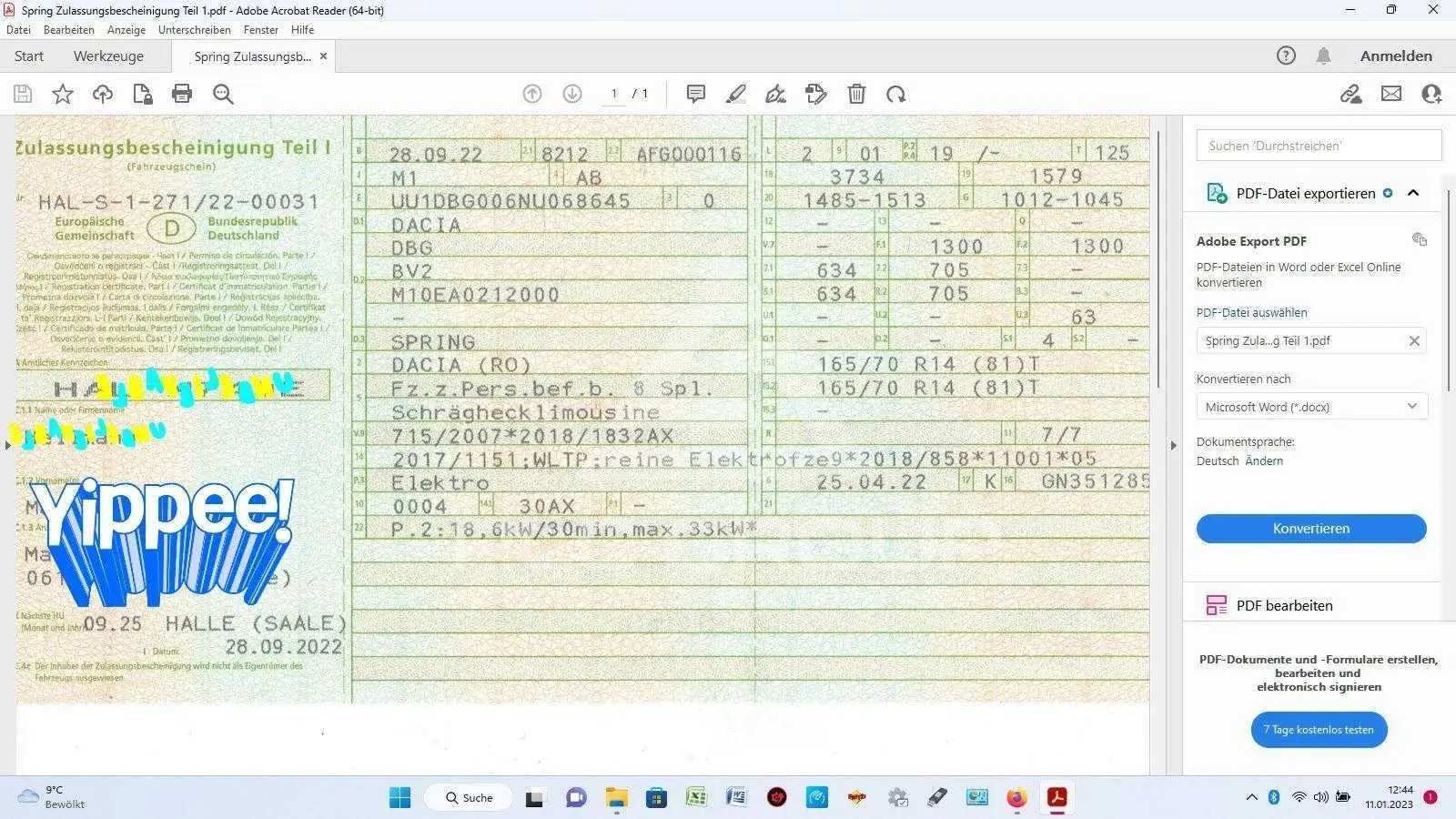Click the document vertical scrollbar
Image resolution: width=1456 pixels, height=819 pixels.
tap(1158, 259)
